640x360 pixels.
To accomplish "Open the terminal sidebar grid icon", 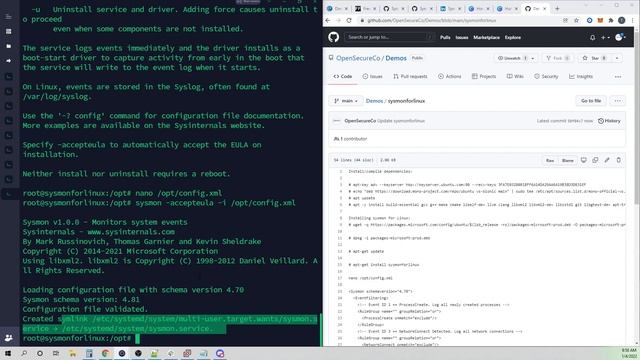I will 9,31.
